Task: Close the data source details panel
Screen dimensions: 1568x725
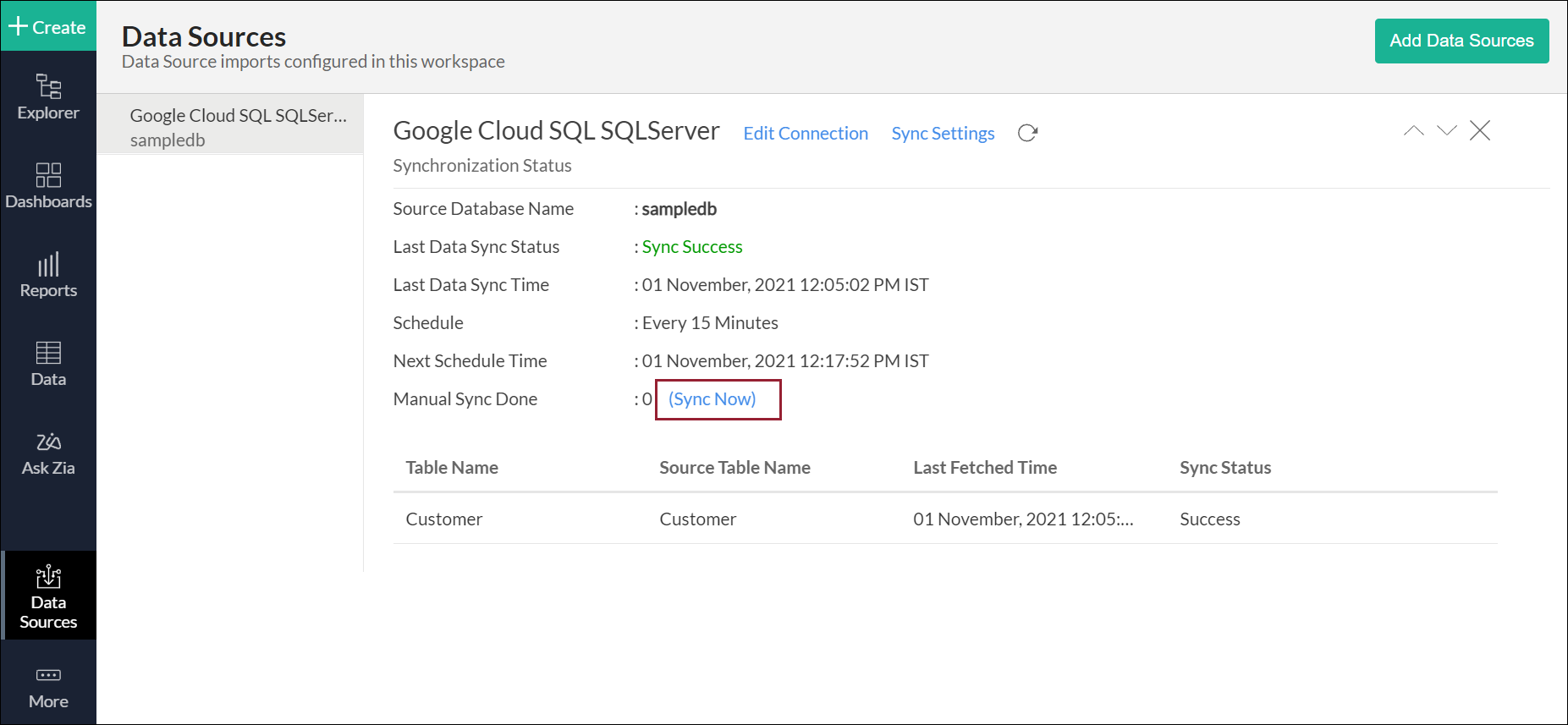Action: (1480, 130)
